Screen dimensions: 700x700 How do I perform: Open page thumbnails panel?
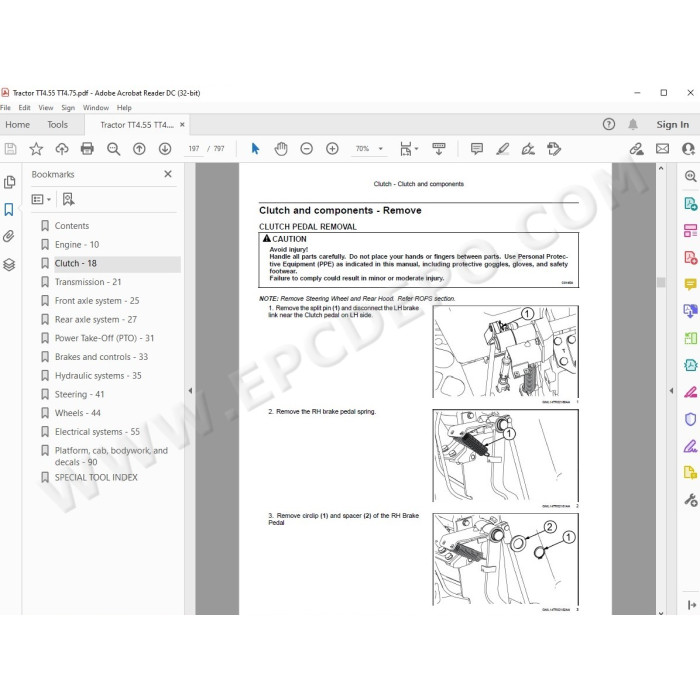pos(9,182)
